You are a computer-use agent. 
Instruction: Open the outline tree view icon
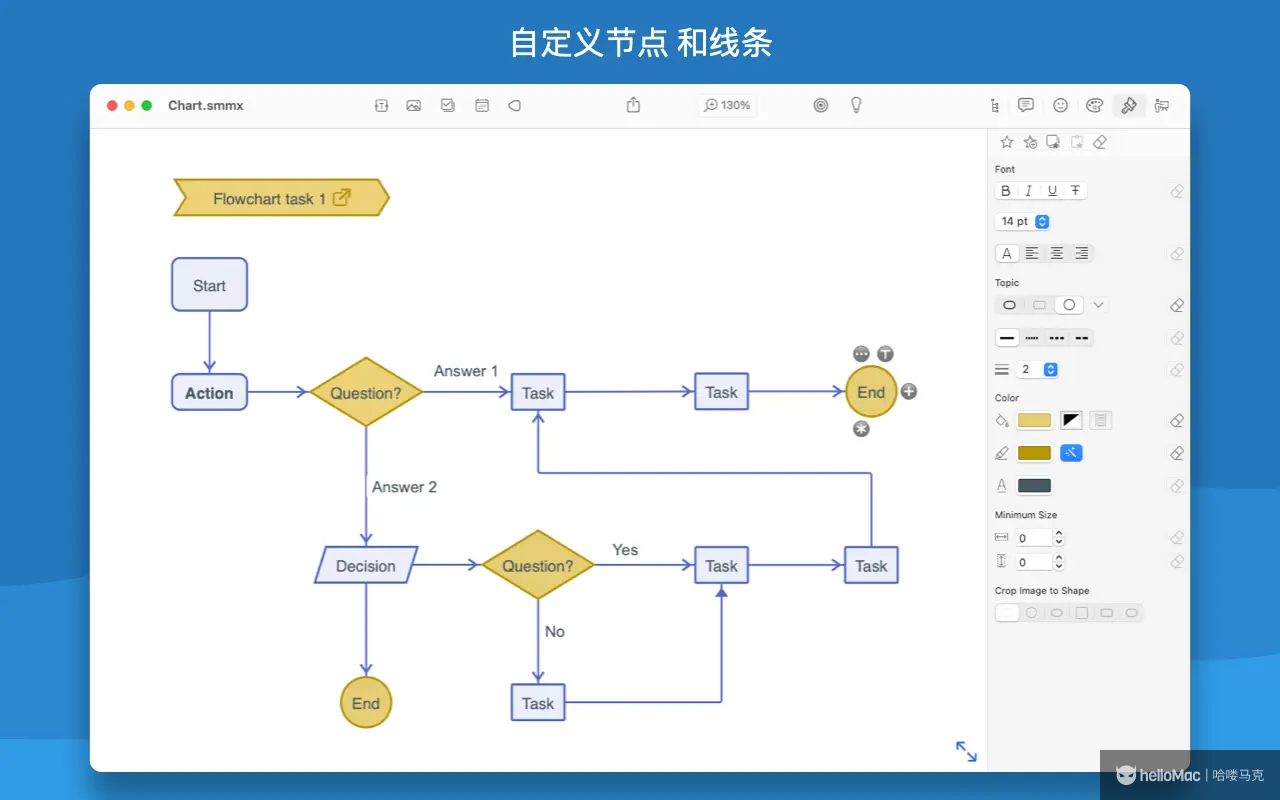click(994, 105)
